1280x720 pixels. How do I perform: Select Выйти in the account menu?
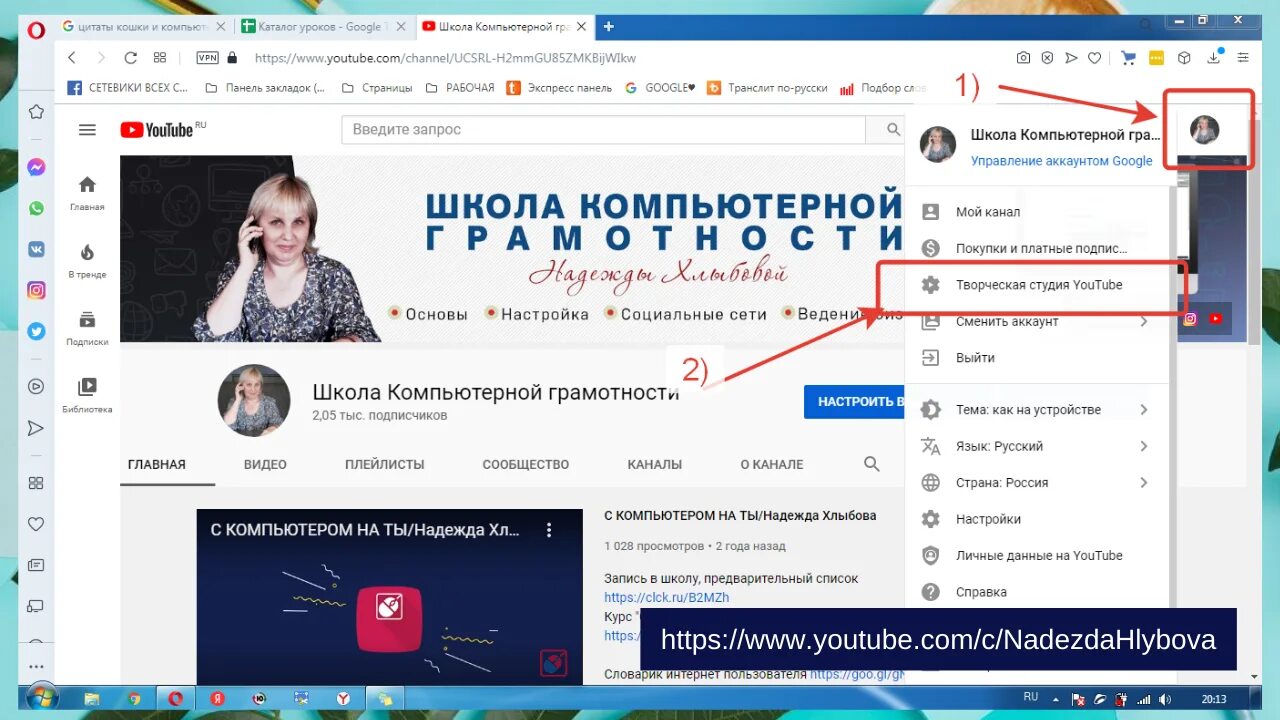1036,358
